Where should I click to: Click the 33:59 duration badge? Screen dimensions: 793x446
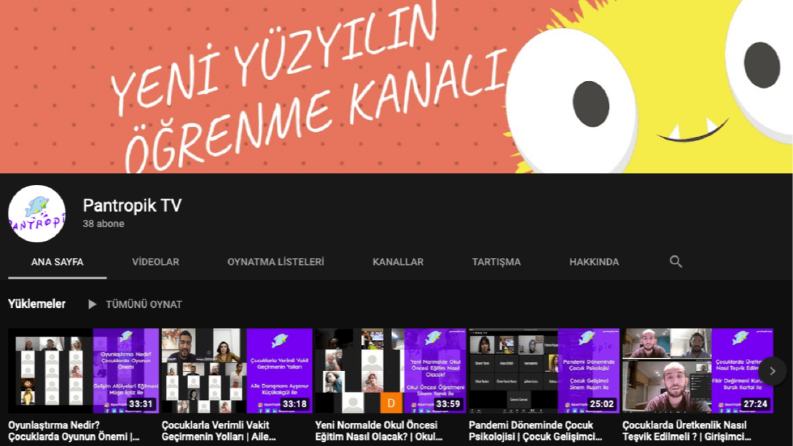[x=448, y=404]
